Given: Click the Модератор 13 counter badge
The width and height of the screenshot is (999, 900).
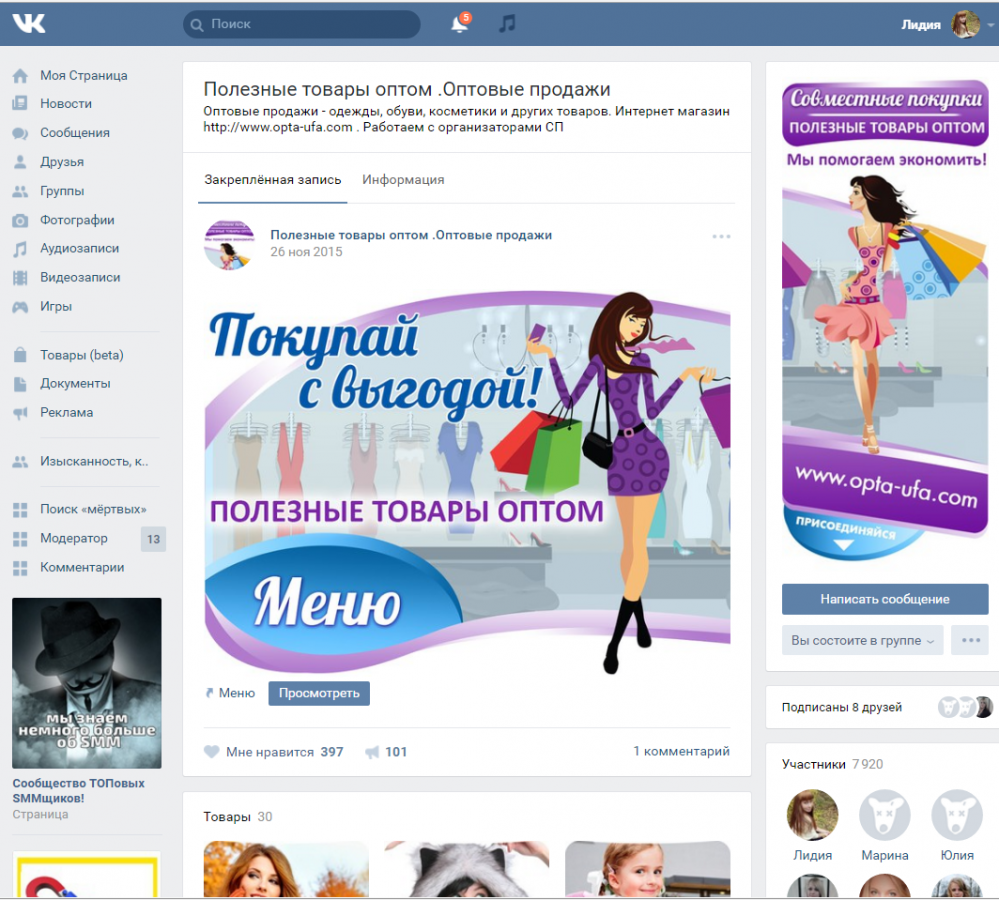Looking at the screenshot, I should pos(154,539).
